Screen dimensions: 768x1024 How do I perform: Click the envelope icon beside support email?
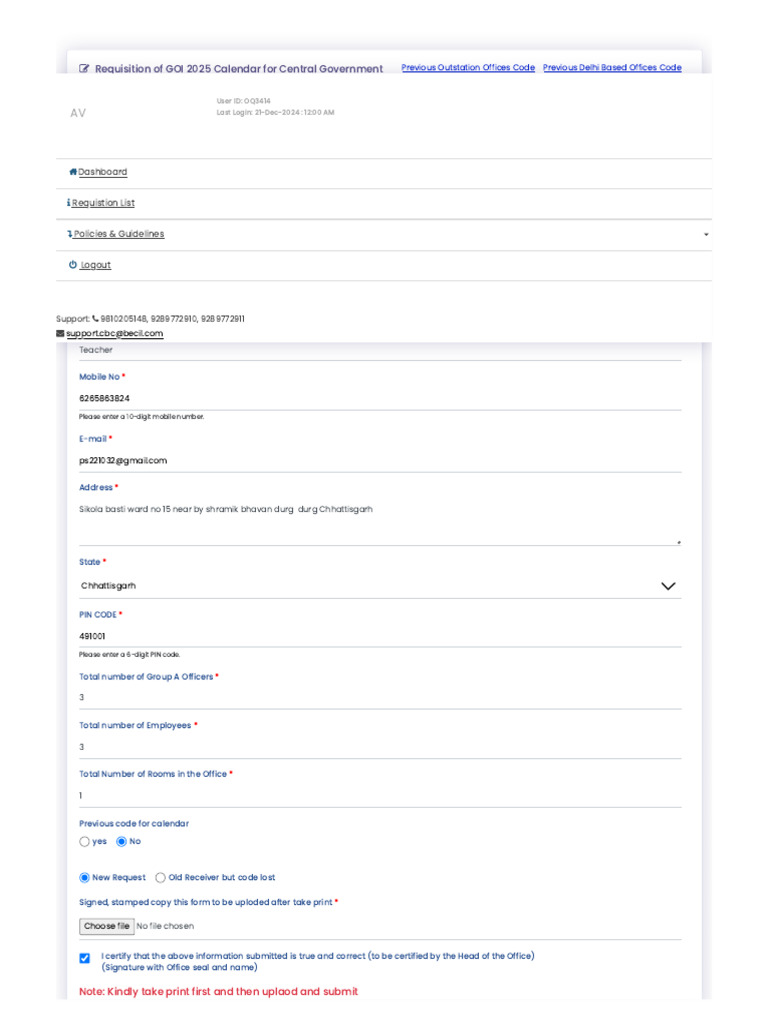pos(60,334)
